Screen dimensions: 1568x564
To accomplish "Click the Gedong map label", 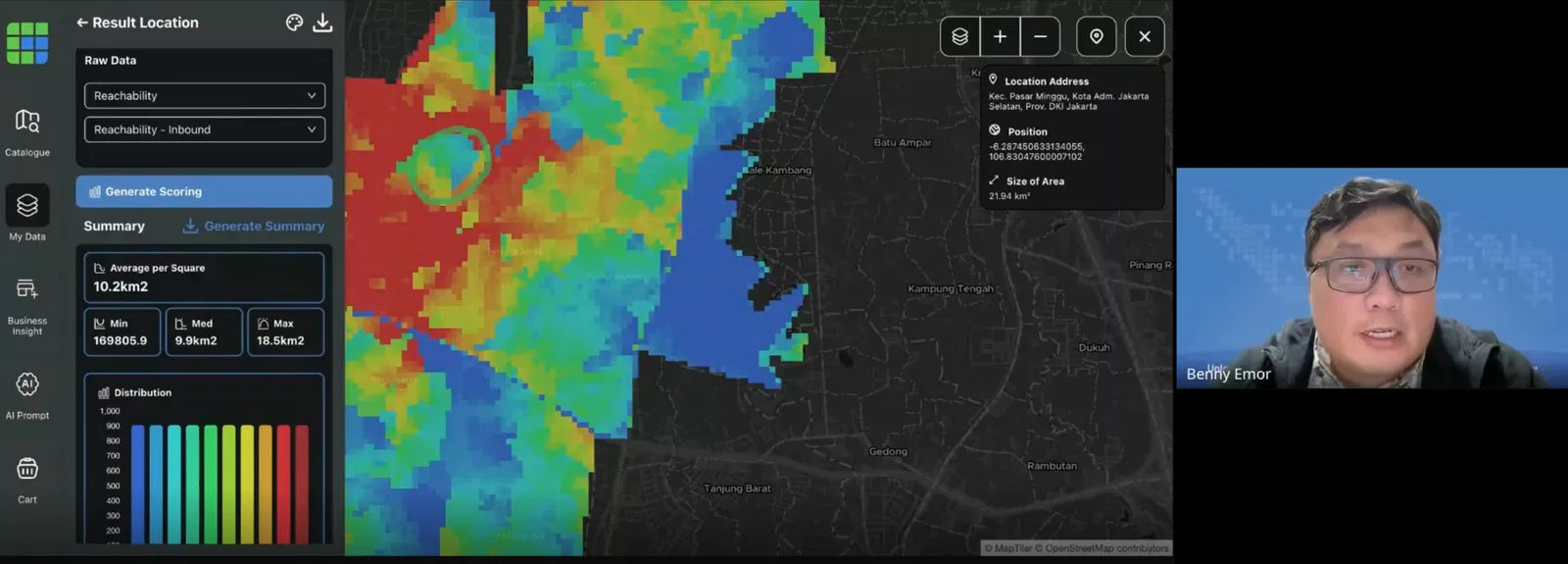I will [888, 451].
